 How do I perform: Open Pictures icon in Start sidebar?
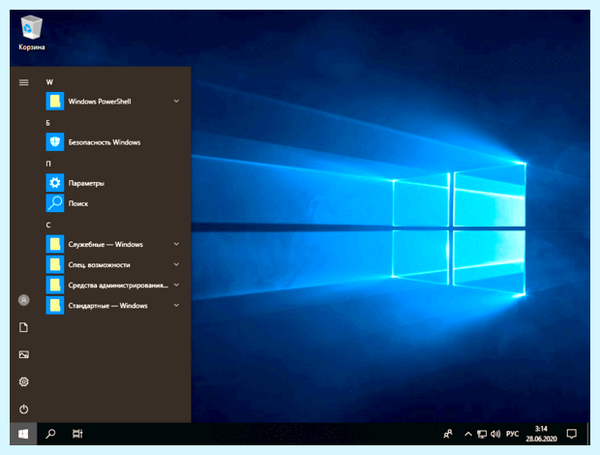point(24,354)
